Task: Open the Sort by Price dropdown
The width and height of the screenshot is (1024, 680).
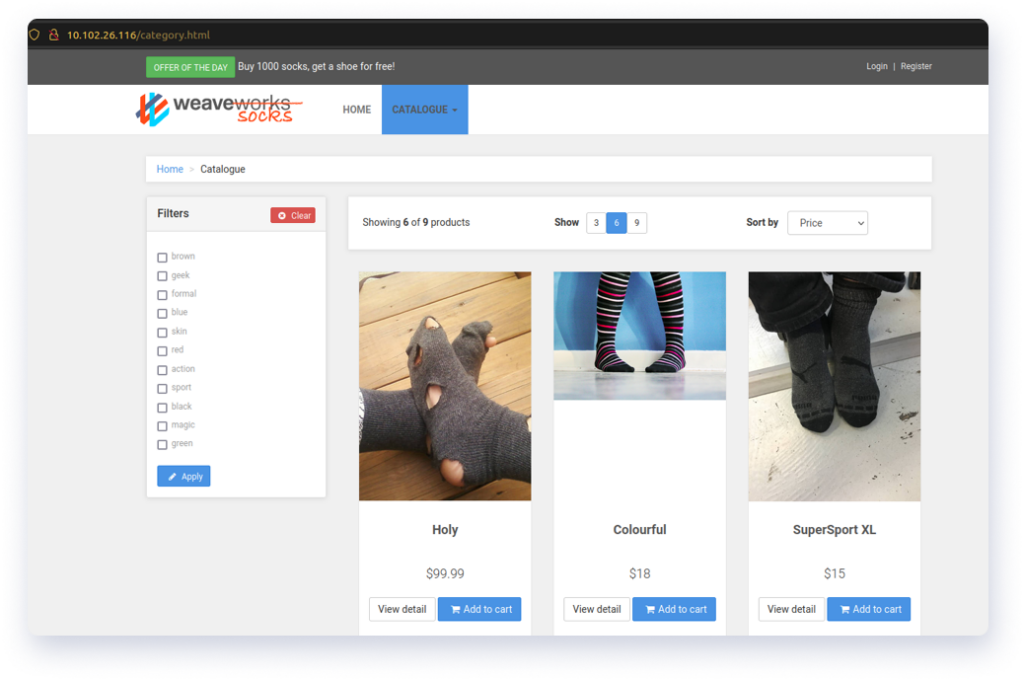Action: [x=827, y=222]
